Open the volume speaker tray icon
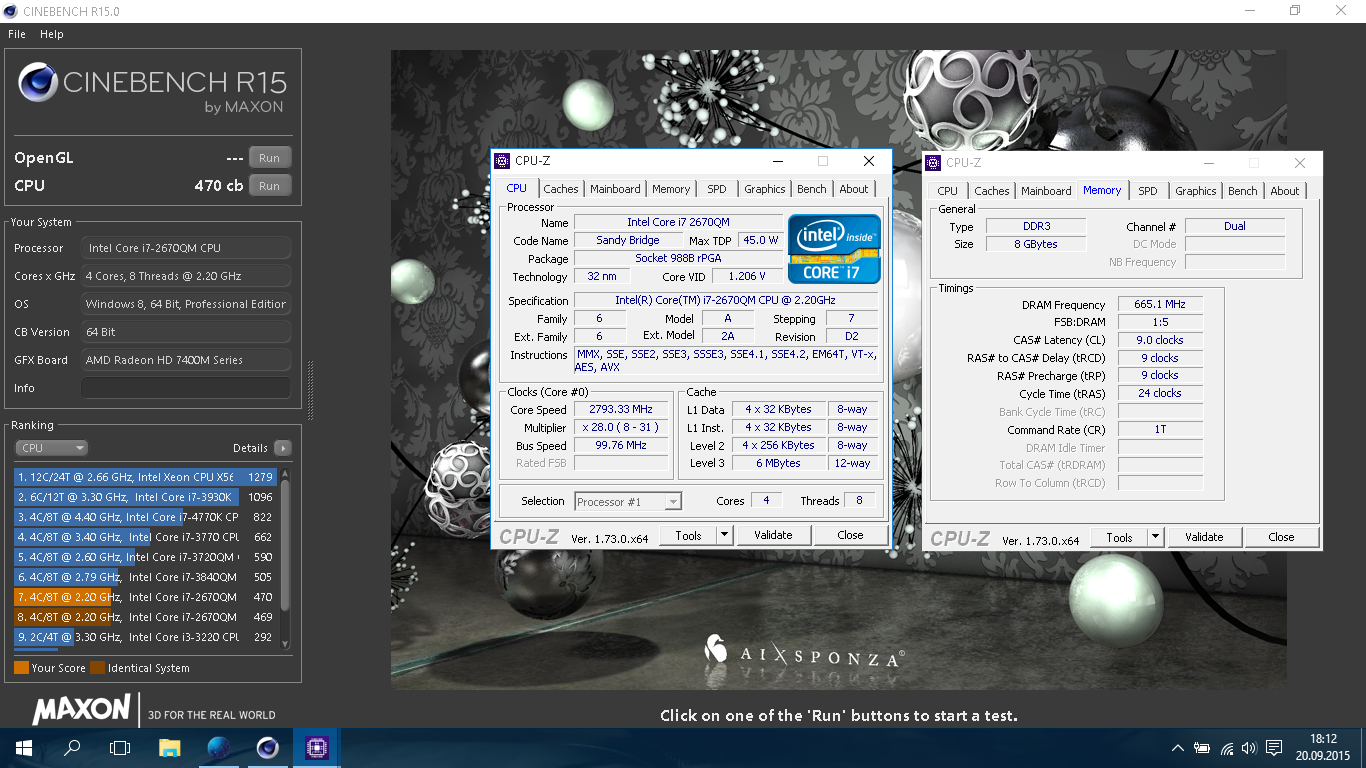Image resolution: width=1366 pixels, height=768 pixels. point(1249,748)
